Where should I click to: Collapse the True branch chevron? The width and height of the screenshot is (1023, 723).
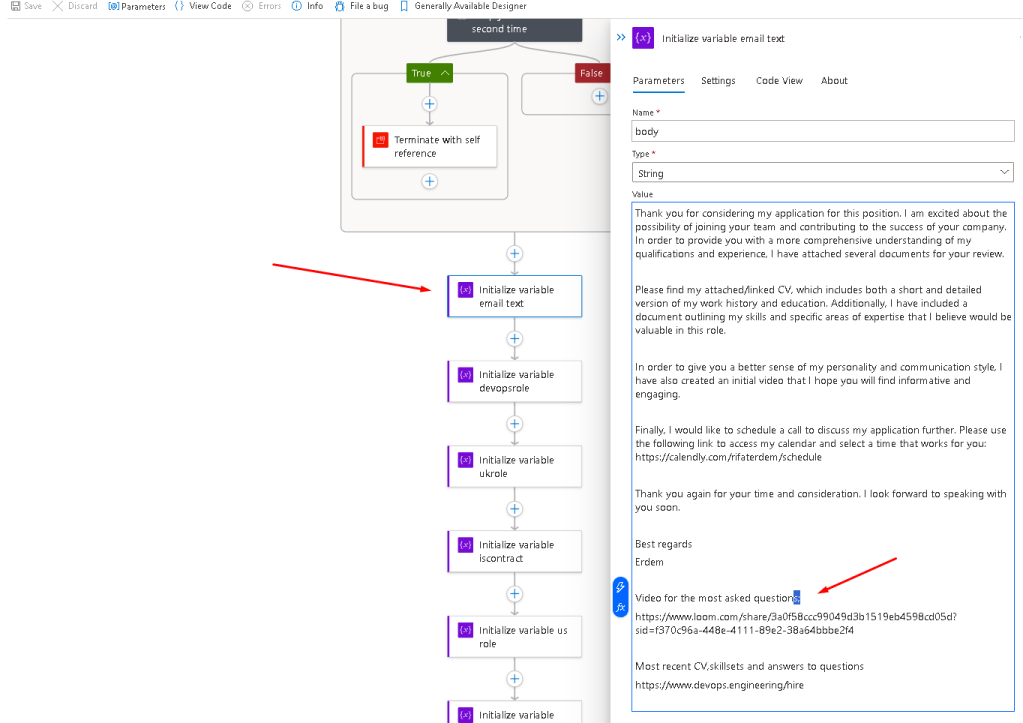(x=445, y=73)
